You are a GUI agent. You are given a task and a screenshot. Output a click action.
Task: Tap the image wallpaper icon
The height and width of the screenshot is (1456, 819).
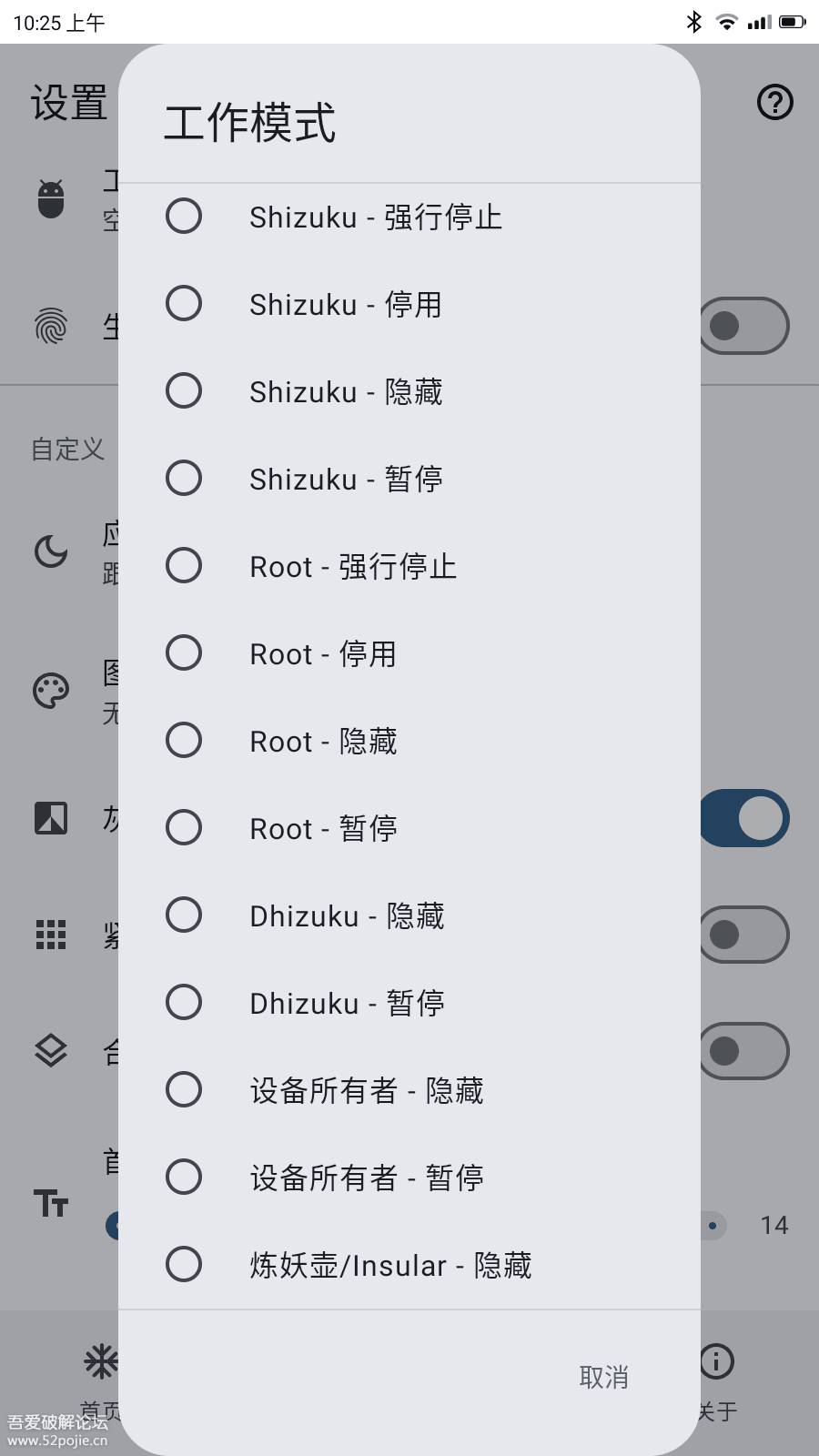click(51, 818)
